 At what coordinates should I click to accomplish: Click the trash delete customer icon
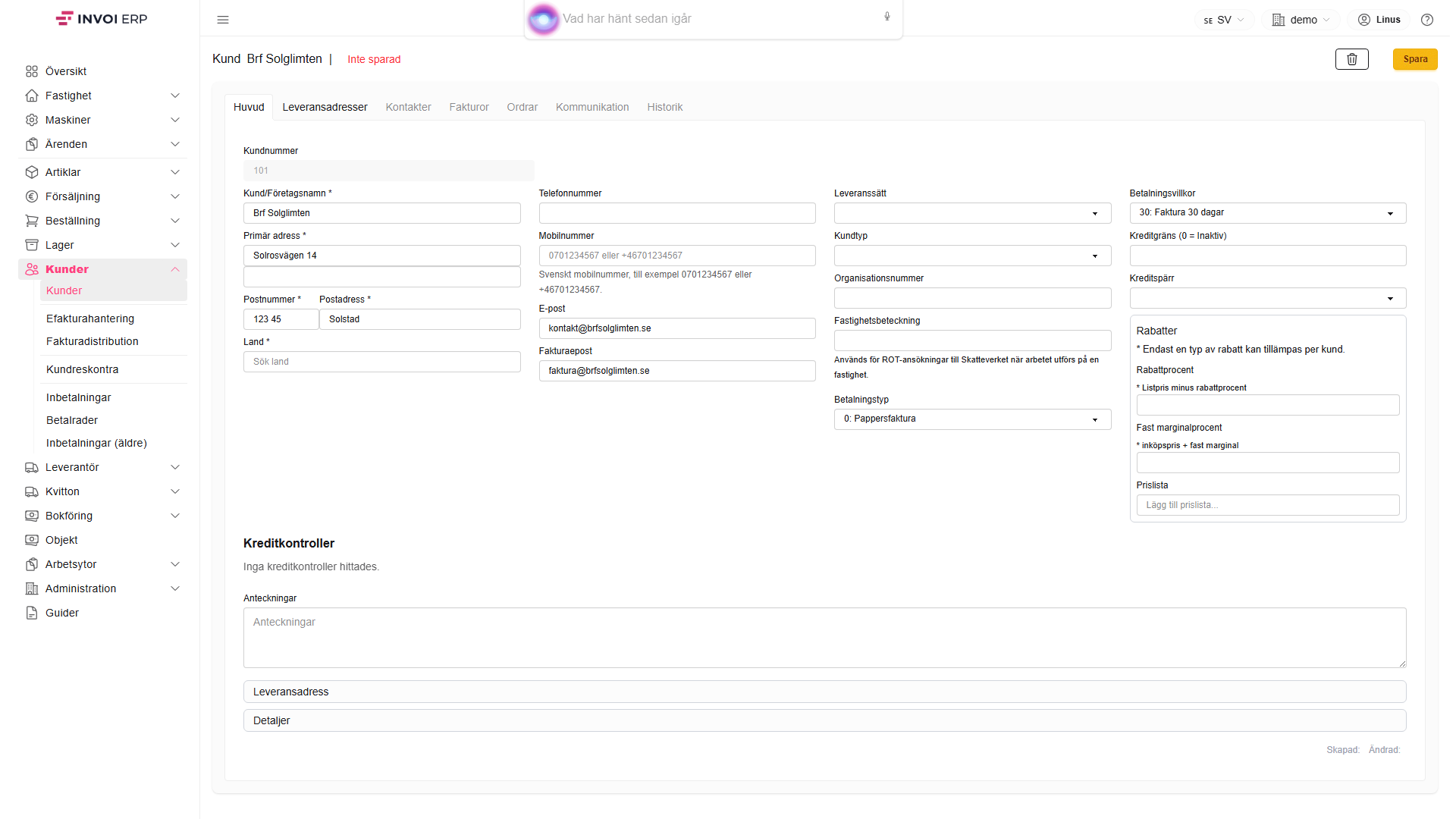tap(1351, 59)
